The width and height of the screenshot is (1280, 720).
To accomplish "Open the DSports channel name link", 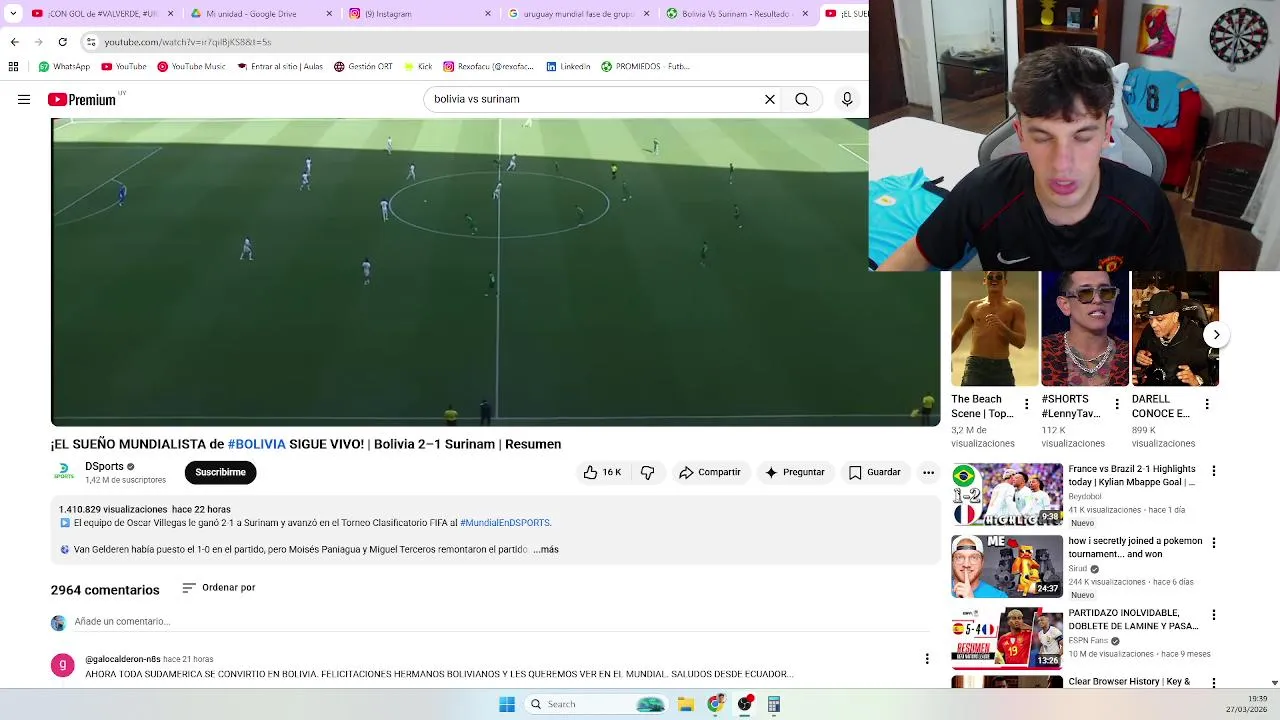I will 104,466.
